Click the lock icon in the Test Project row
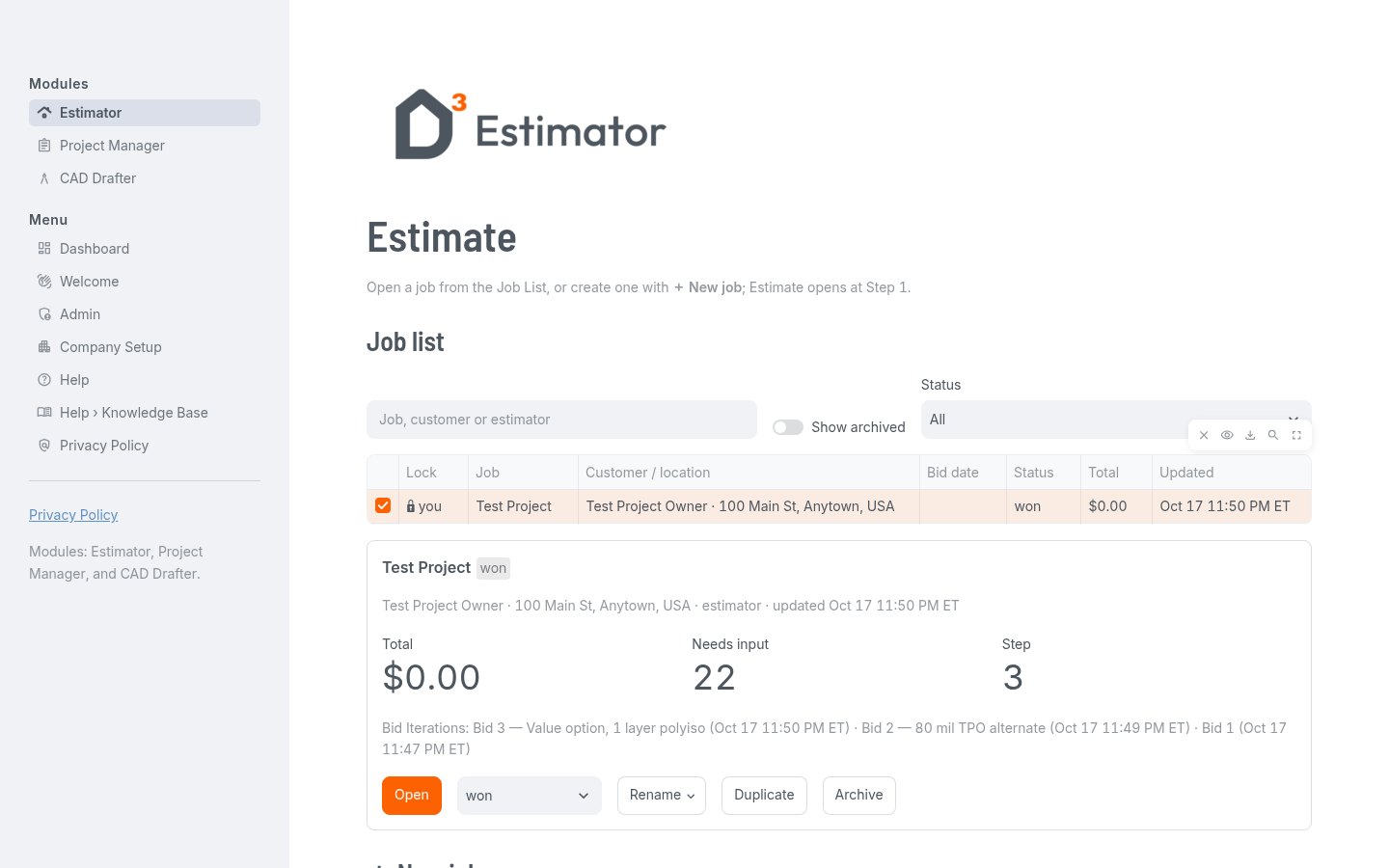The width and height of the screenshot is (1389, 868). (x=411, y=506)
